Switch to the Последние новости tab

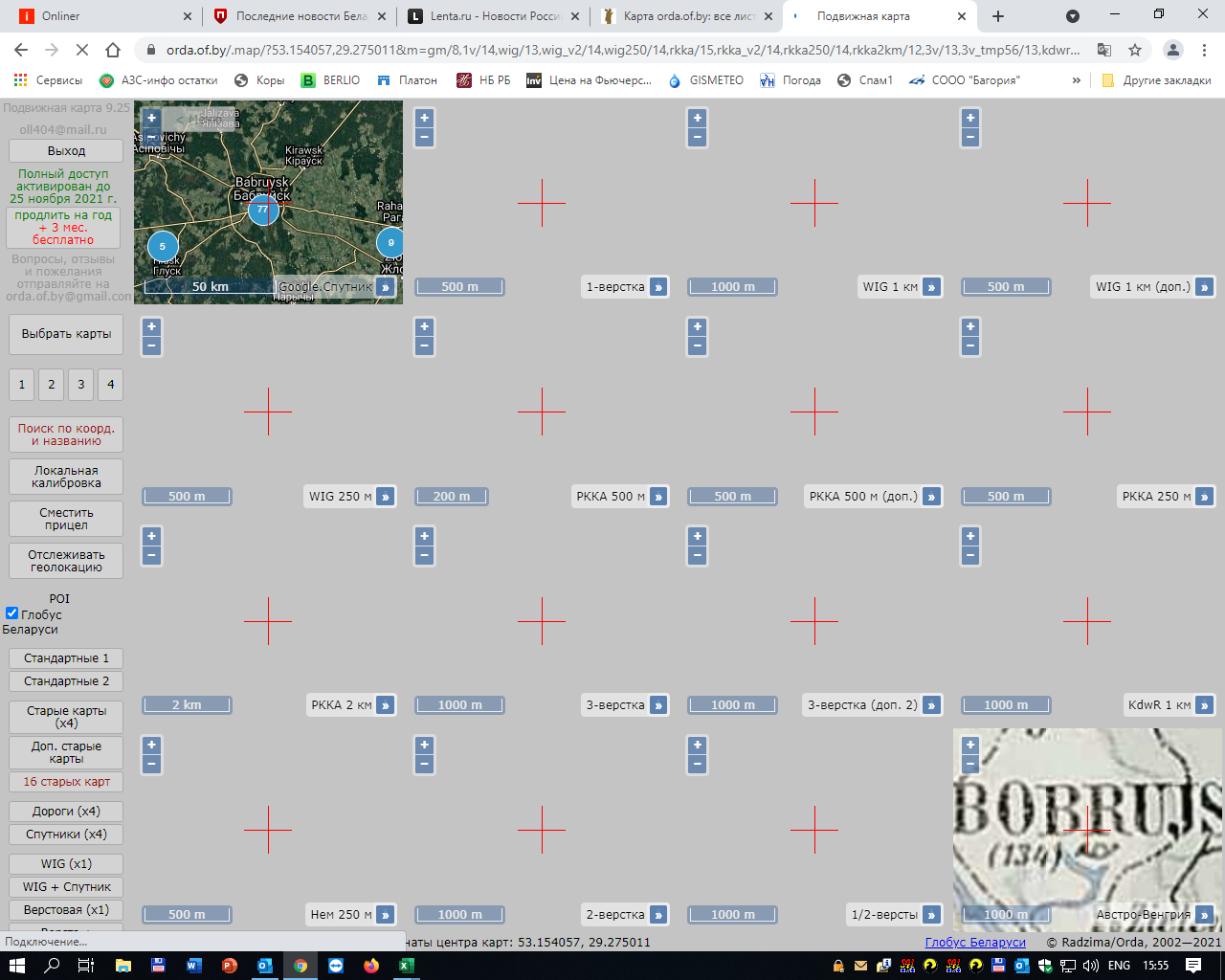pyautogui.click(x=299, y=16)
